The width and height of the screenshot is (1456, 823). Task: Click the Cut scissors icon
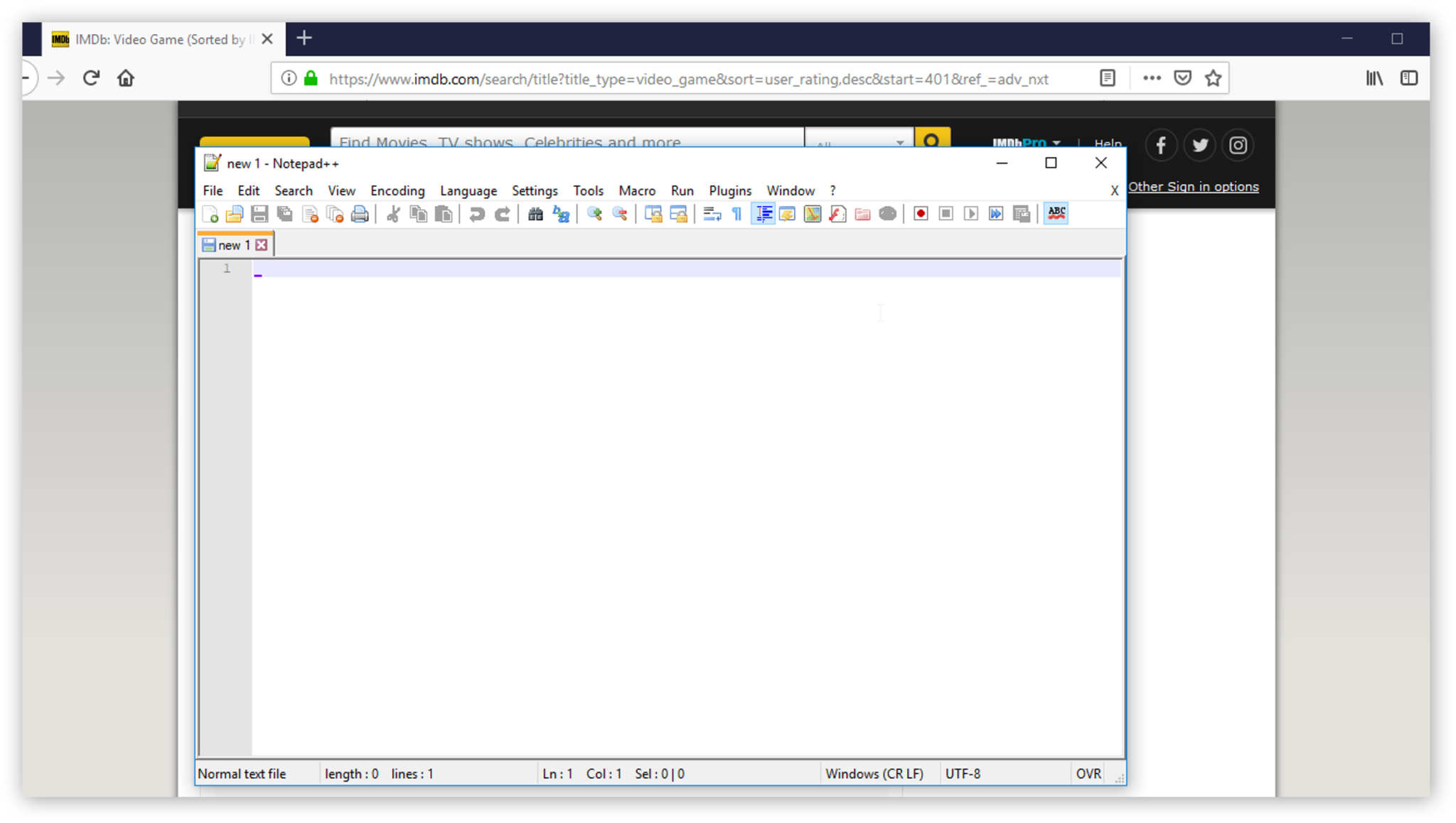[x=393, y=214]
